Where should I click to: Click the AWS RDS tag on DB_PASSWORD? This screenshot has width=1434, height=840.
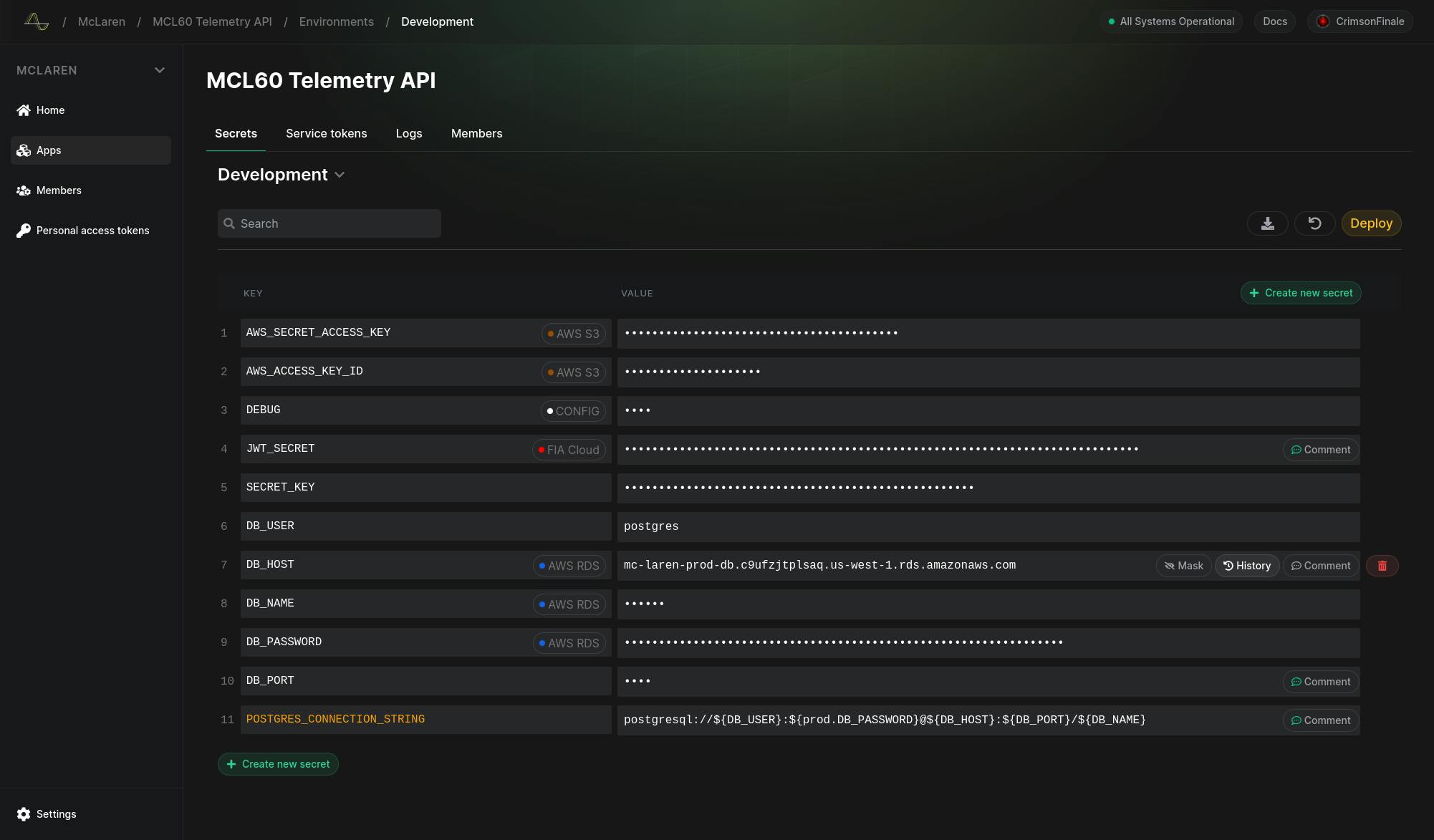(x=569, y=643)
